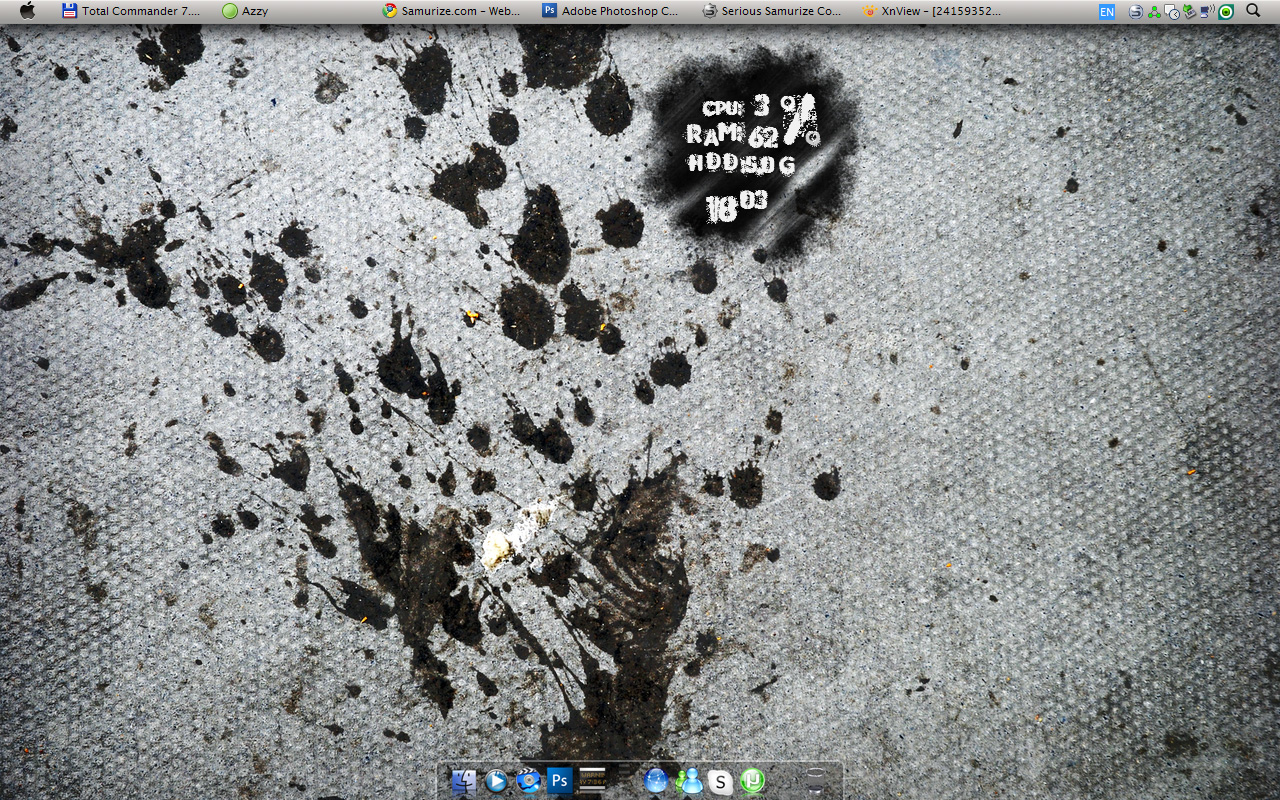Click the text display widget icon in dock
The image size is (1280, 800).
coord(593,781)
